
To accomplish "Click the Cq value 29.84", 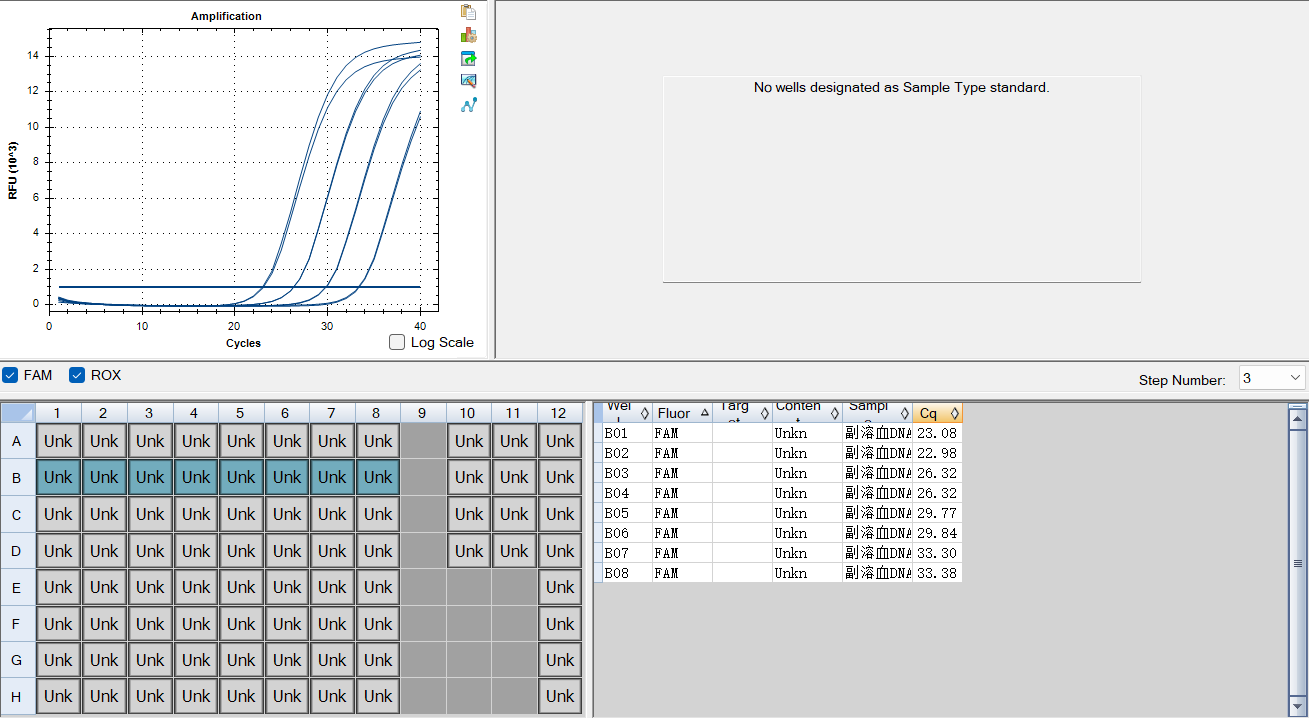I will point(937,533).
